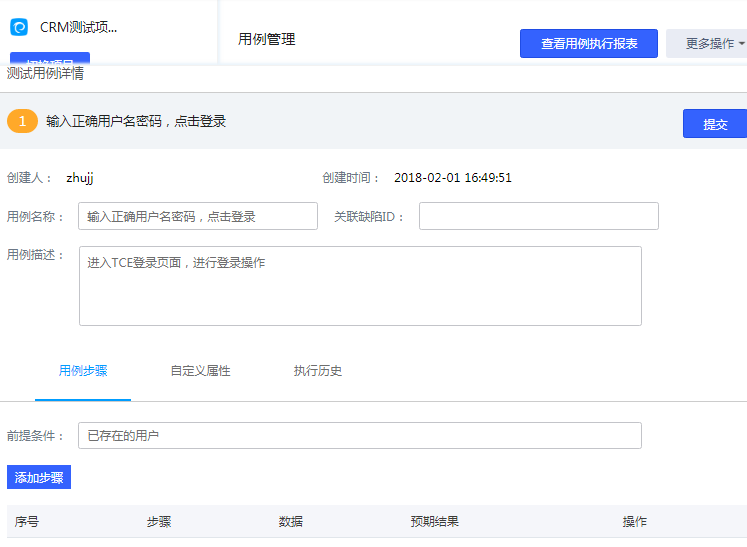Click the 预期结果 column header

pos(435,522)
